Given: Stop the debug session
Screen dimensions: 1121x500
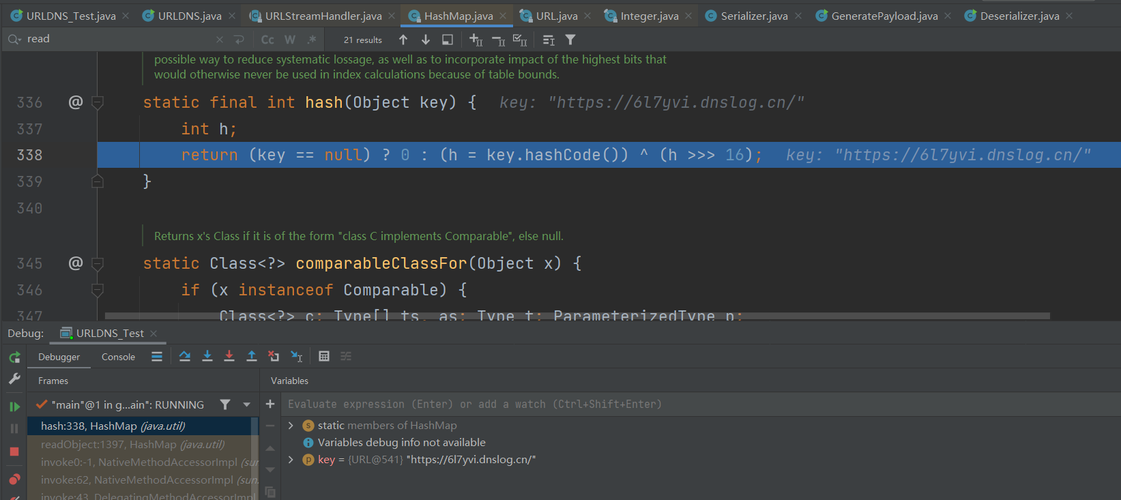Looking at the screenshot, I should 14,451.
